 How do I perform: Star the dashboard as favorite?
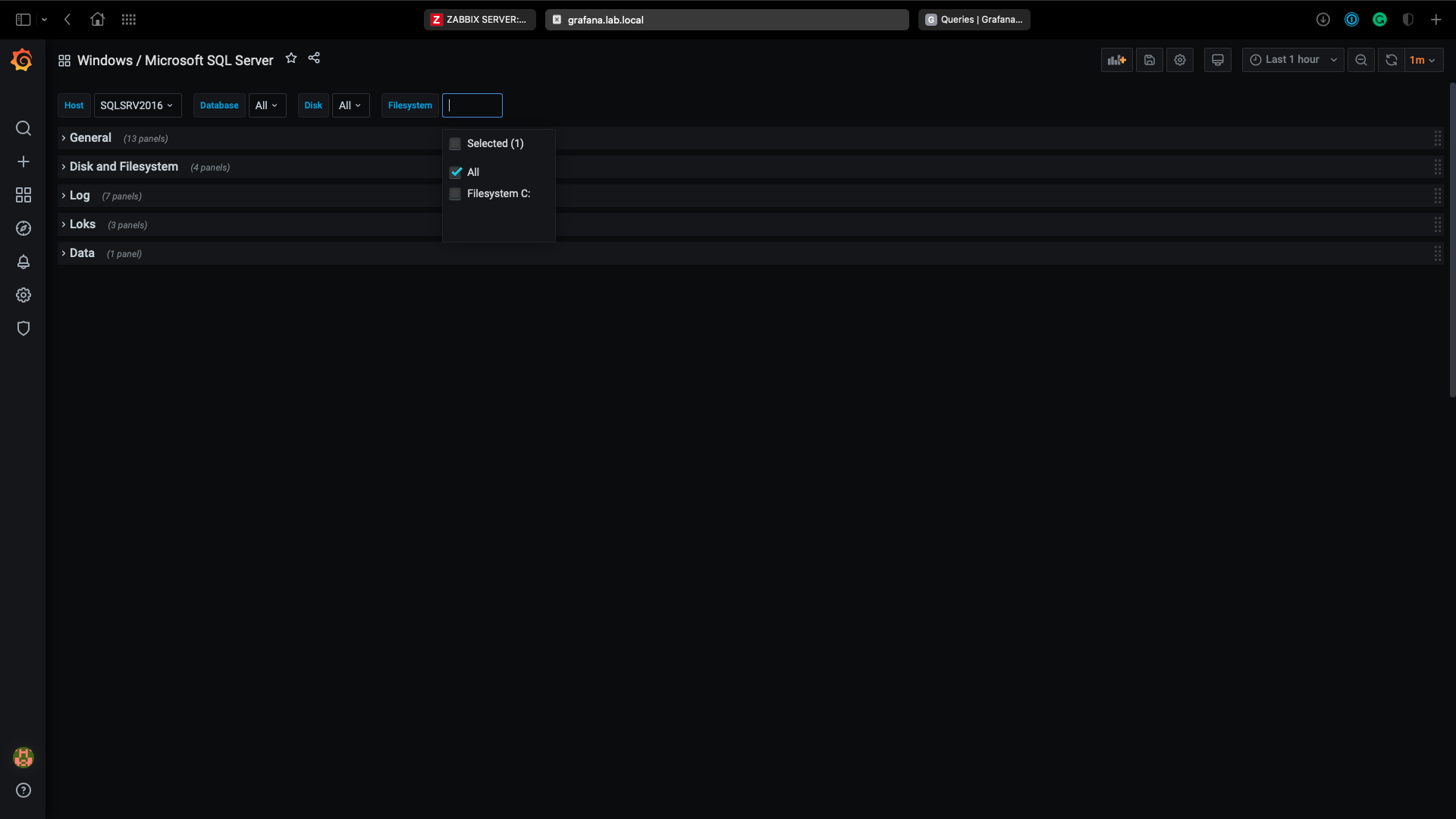click(x=291, y=58)
